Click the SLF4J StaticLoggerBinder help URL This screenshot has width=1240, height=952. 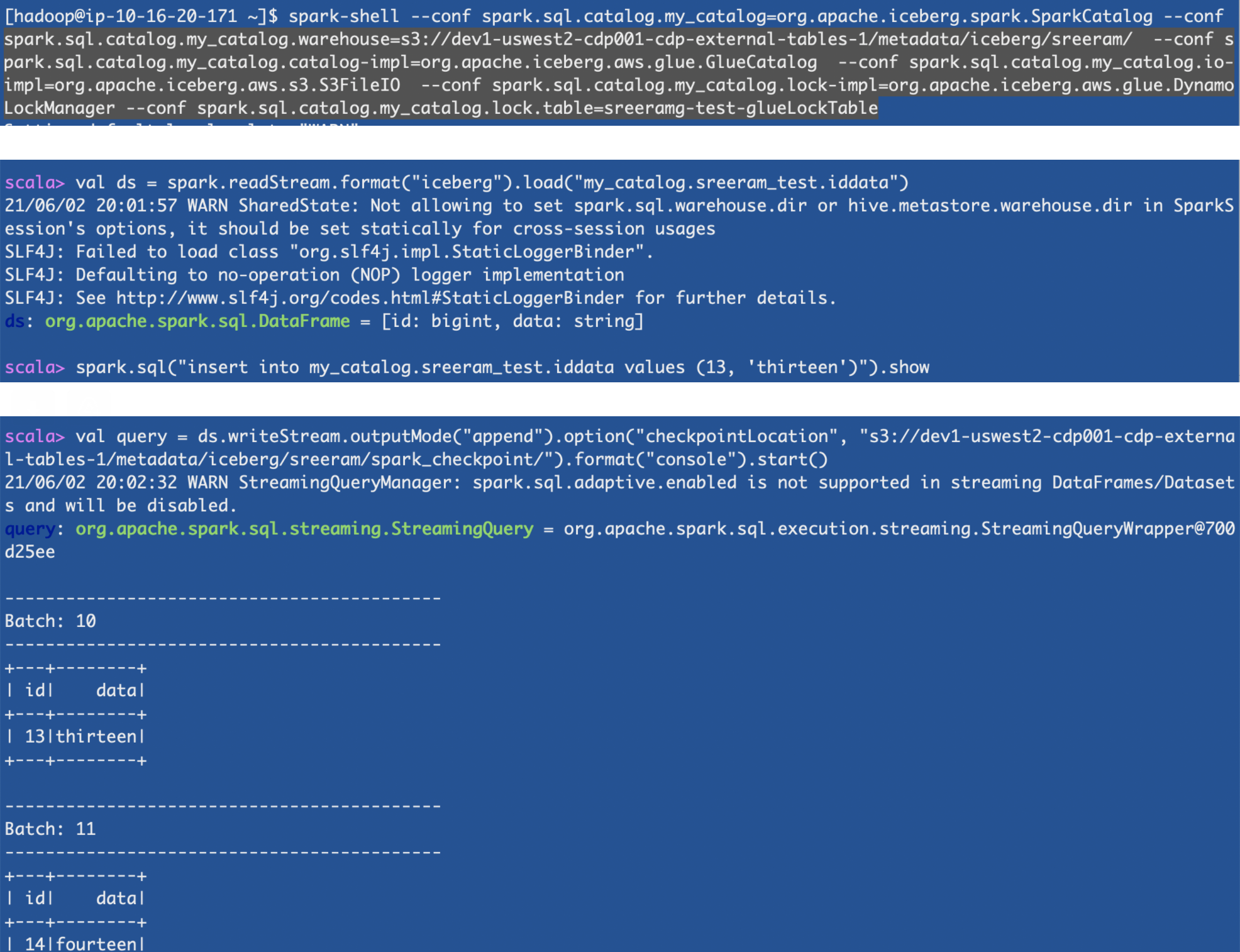[x=370, y=298]
